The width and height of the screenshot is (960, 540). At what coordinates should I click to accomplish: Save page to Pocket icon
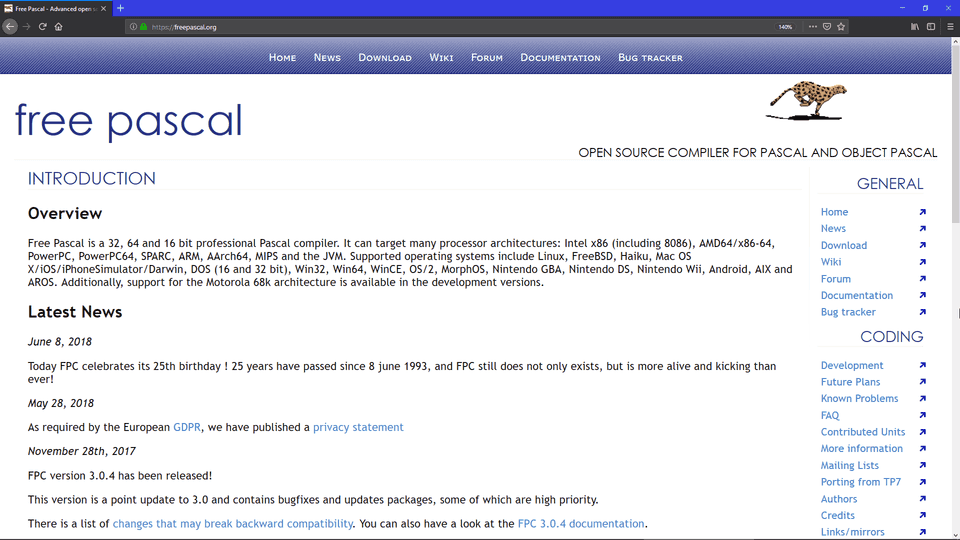tap(827, 27)
